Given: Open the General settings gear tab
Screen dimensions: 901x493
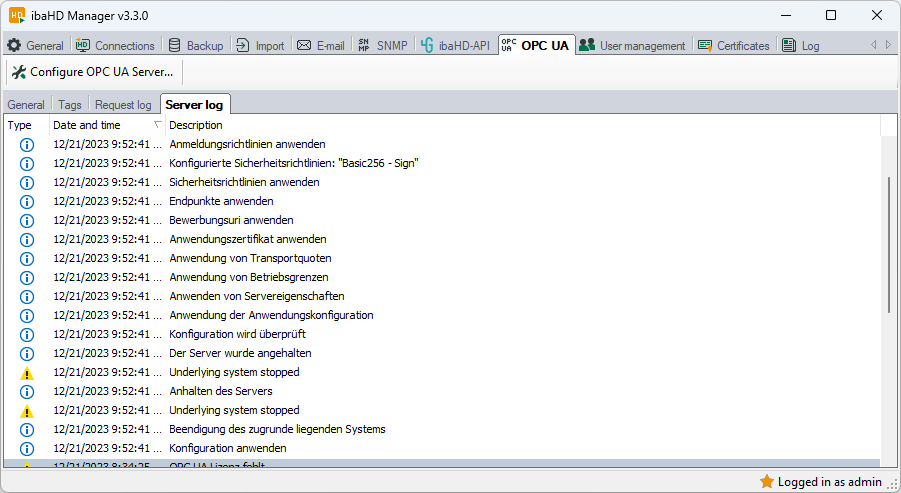Looking at the screenshot, I should [x=14, y=46].
